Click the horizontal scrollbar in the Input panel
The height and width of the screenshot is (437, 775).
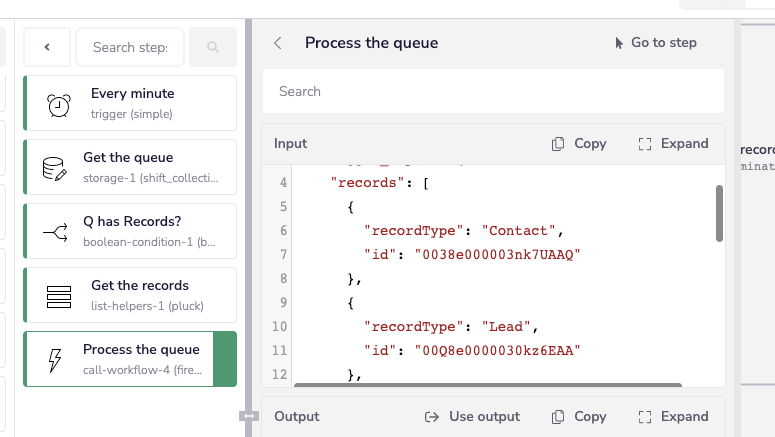point(488,384)
